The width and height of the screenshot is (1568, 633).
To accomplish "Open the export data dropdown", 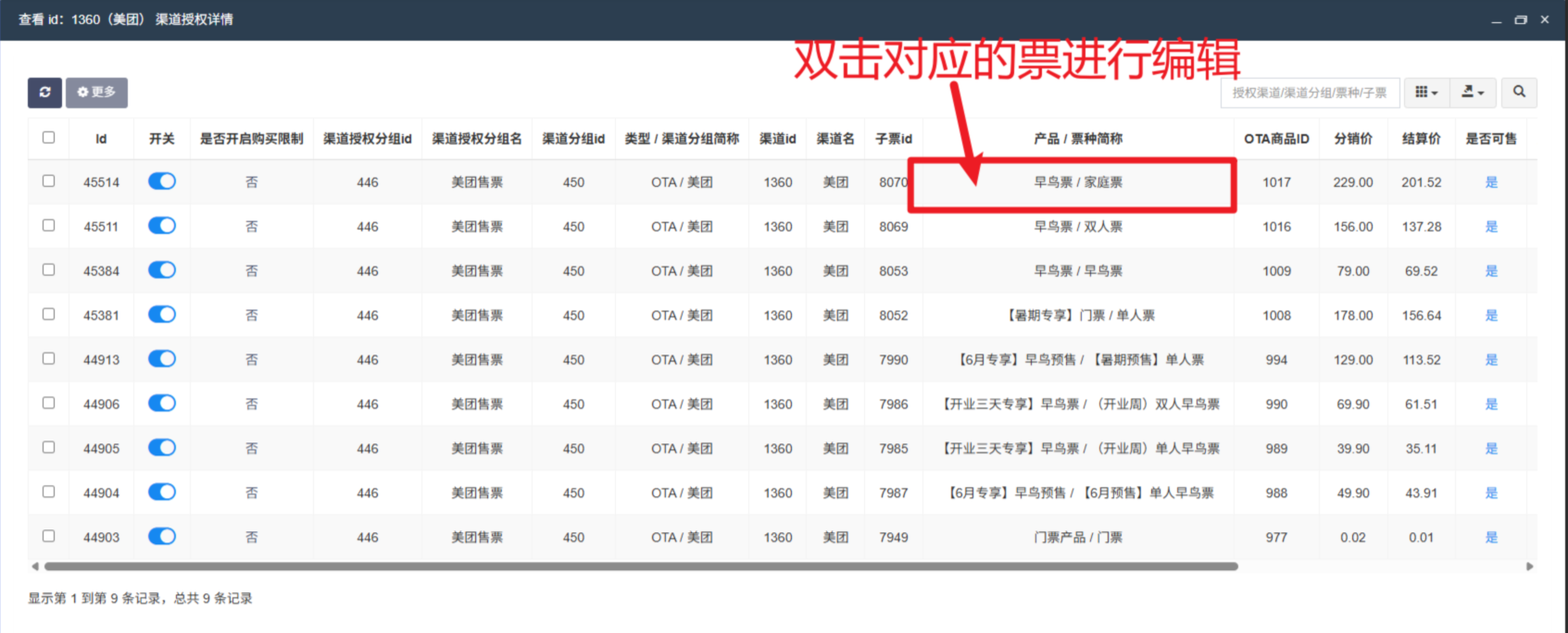I will (1473, 93).
